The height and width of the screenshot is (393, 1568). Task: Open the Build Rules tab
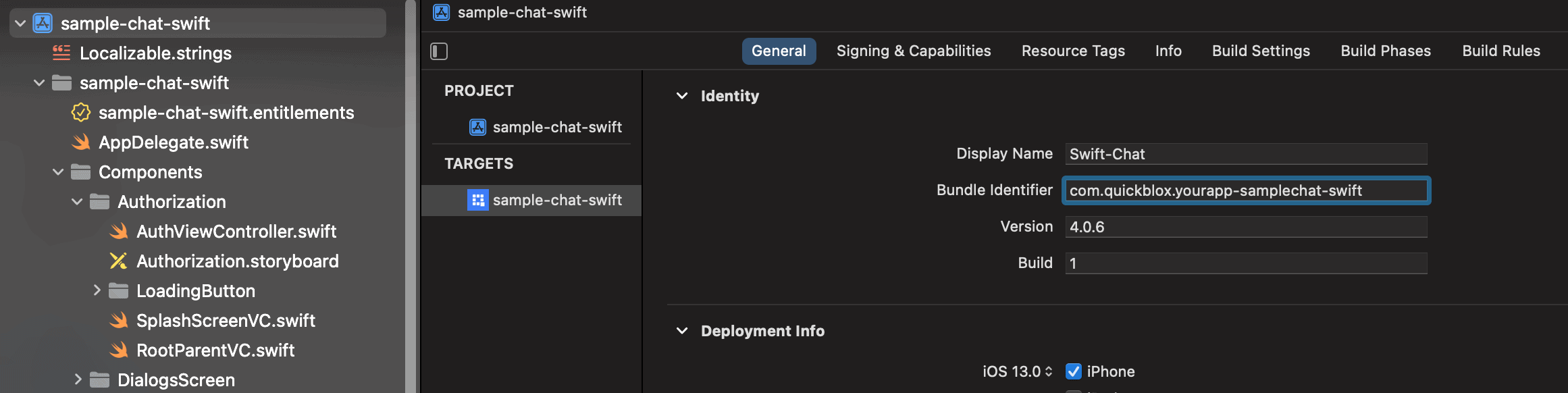[1501, 51]
